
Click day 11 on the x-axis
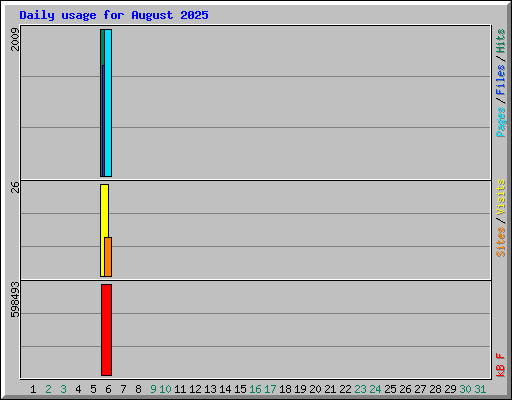coord(180,389)
